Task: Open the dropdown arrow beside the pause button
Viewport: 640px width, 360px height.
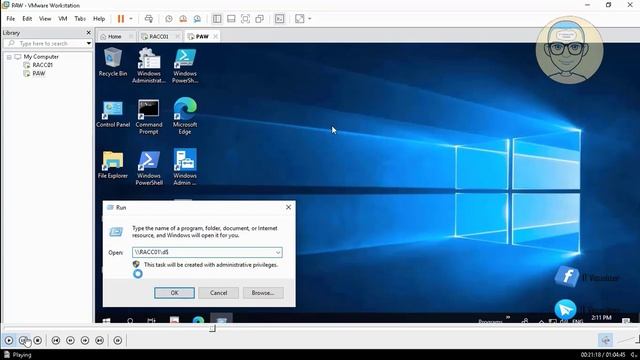Action: pyautogui.click(x=131, y=19)
